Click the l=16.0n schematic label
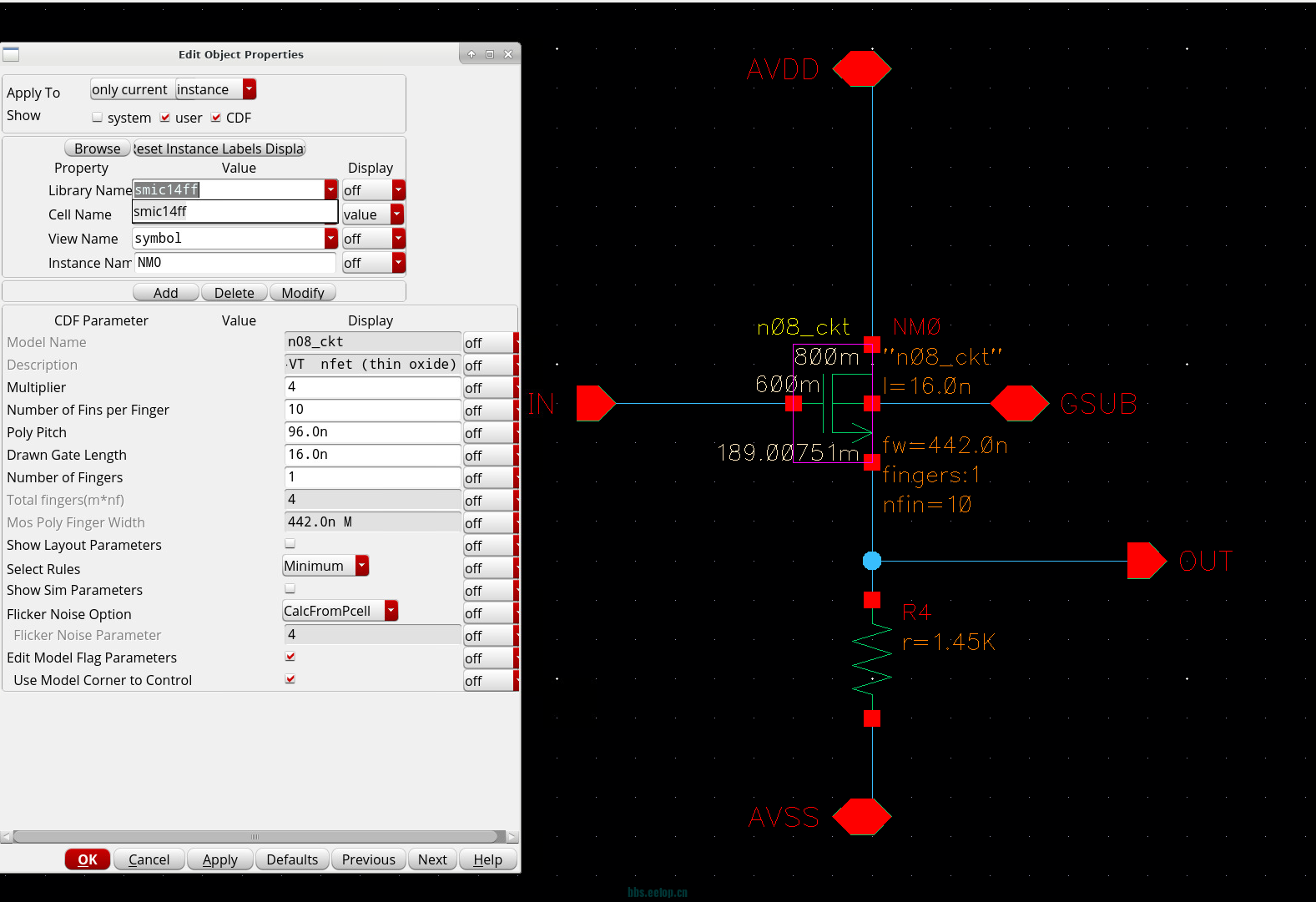Image resolution: width=1316 pixels, height=902 pixels. [x=927, y=386]
